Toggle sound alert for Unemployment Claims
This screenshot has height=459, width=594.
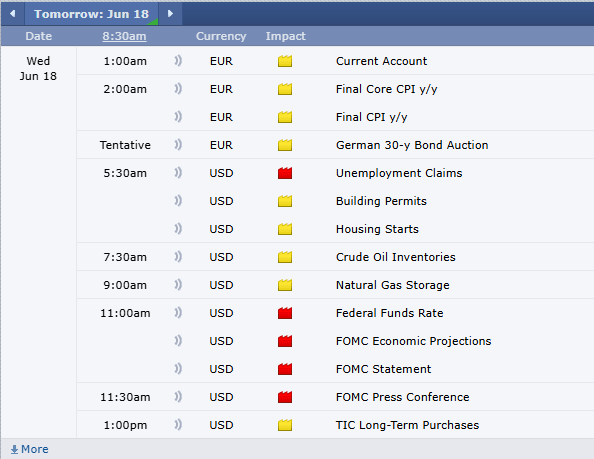coord(178,173)
